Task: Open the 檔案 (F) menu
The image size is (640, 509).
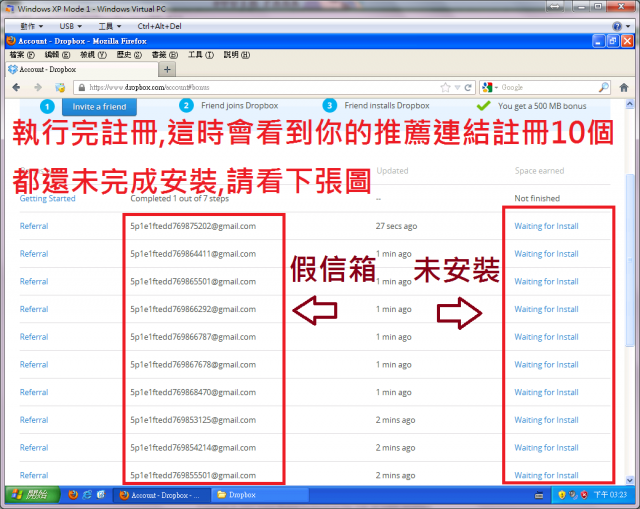Action: tap(22, 55)
